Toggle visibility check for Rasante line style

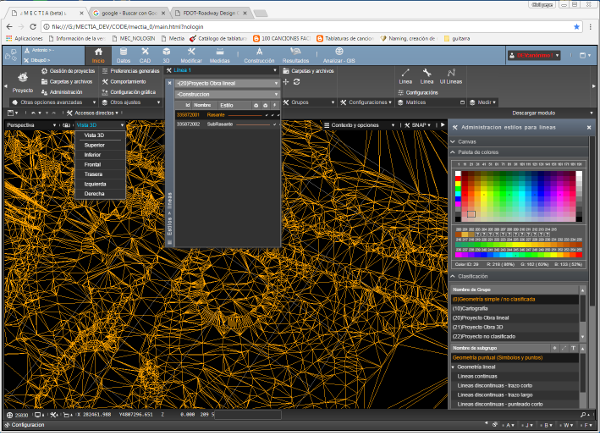point(267,116)
